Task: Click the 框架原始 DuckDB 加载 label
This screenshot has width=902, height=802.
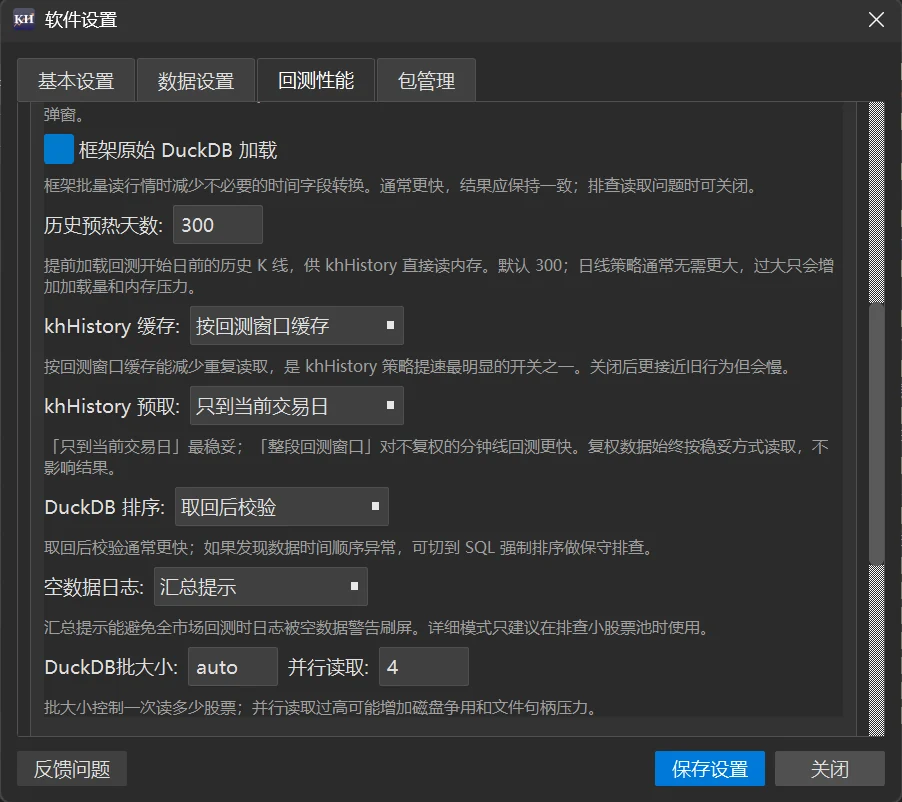Action: 178,150
